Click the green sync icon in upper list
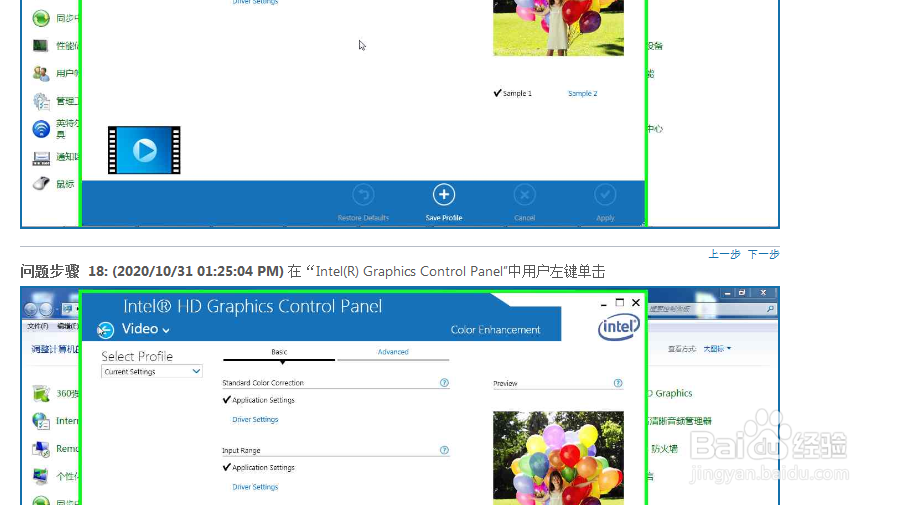Screen dimensions: 899x505 tap(41, 18)
